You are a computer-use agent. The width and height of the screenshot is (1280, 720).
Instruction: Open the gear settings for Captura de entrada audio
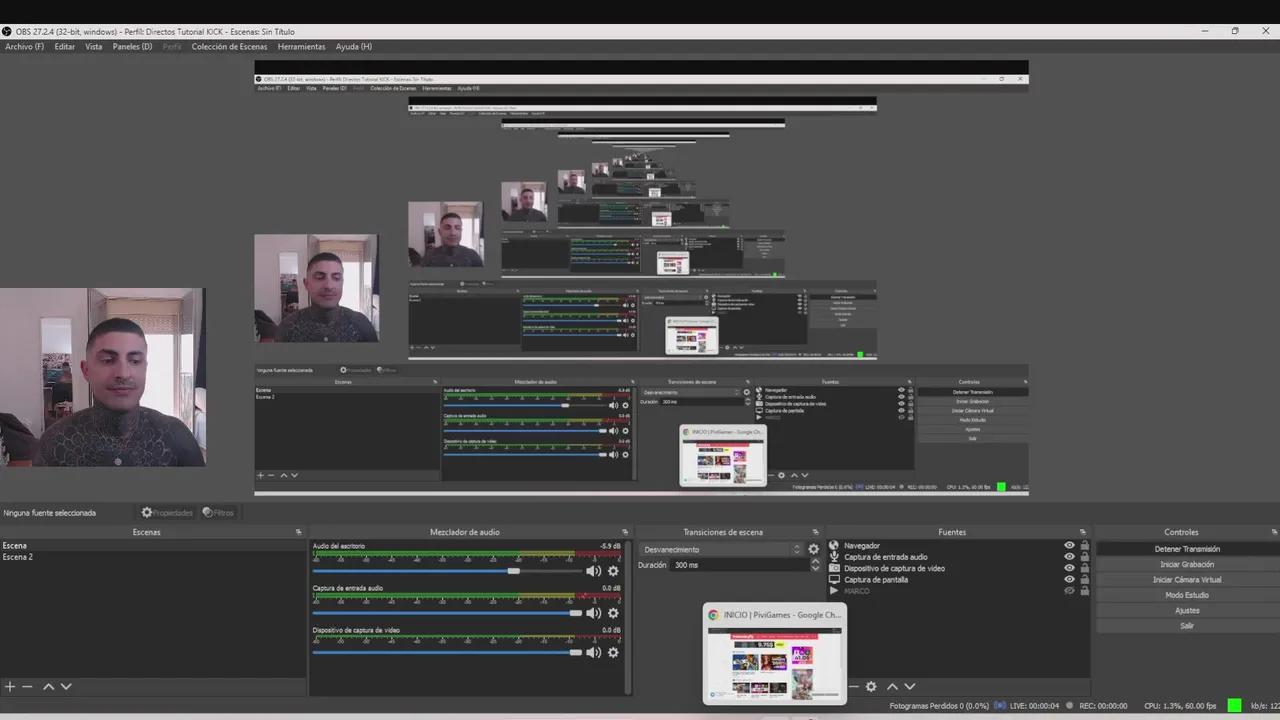613,613
